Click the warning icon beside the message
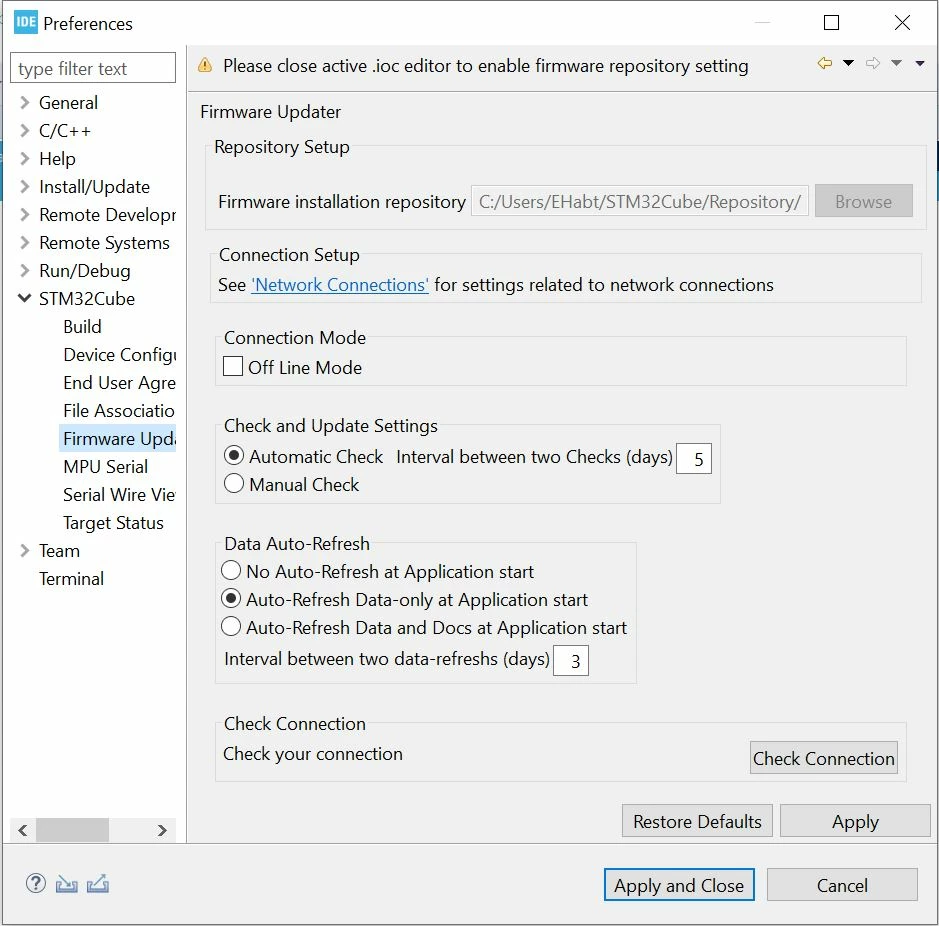The width and height of the screenshot is (939, 926). 205,65
